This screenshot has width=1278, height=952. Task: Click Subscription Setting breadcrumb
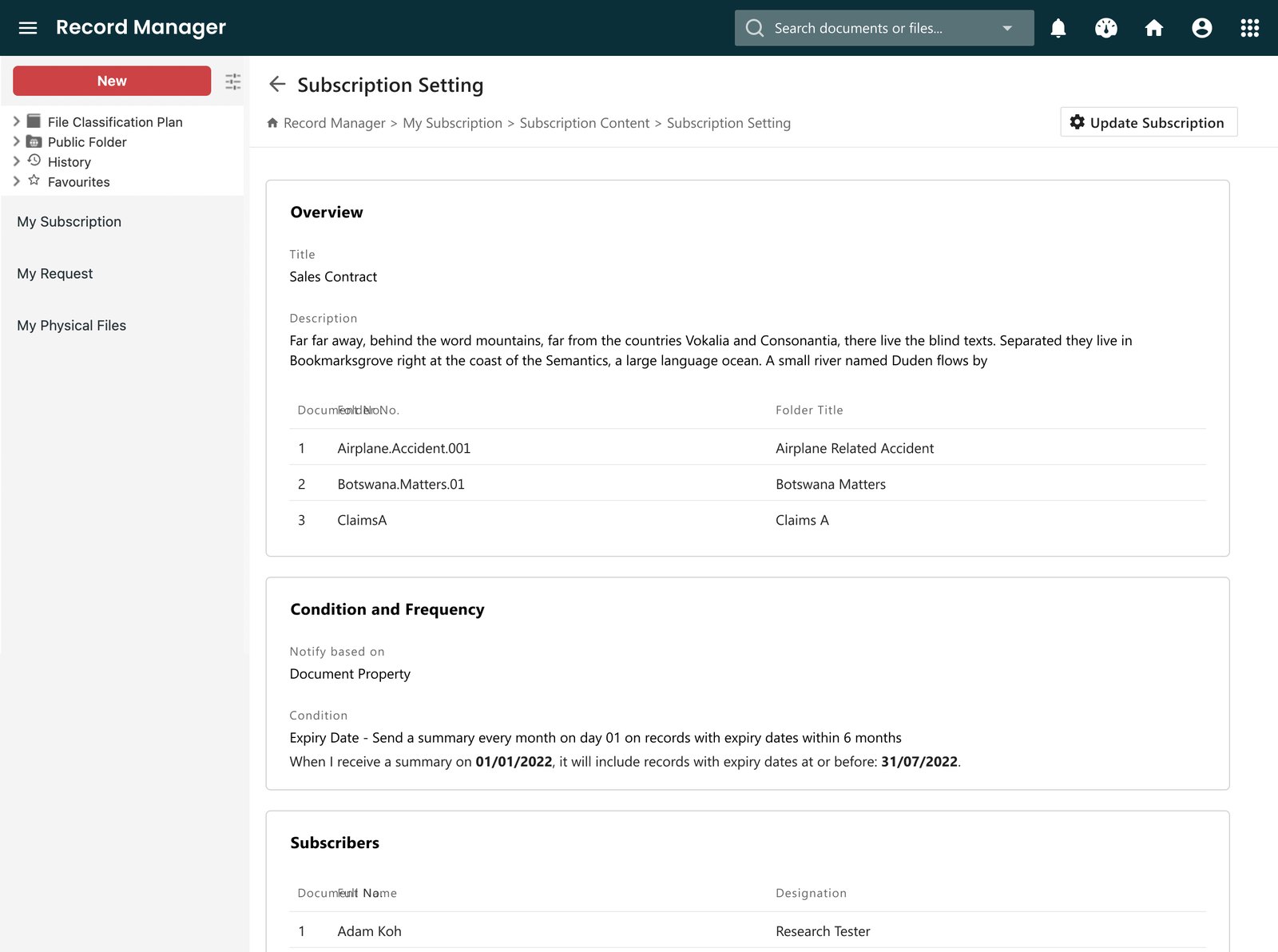coord(728,123)
